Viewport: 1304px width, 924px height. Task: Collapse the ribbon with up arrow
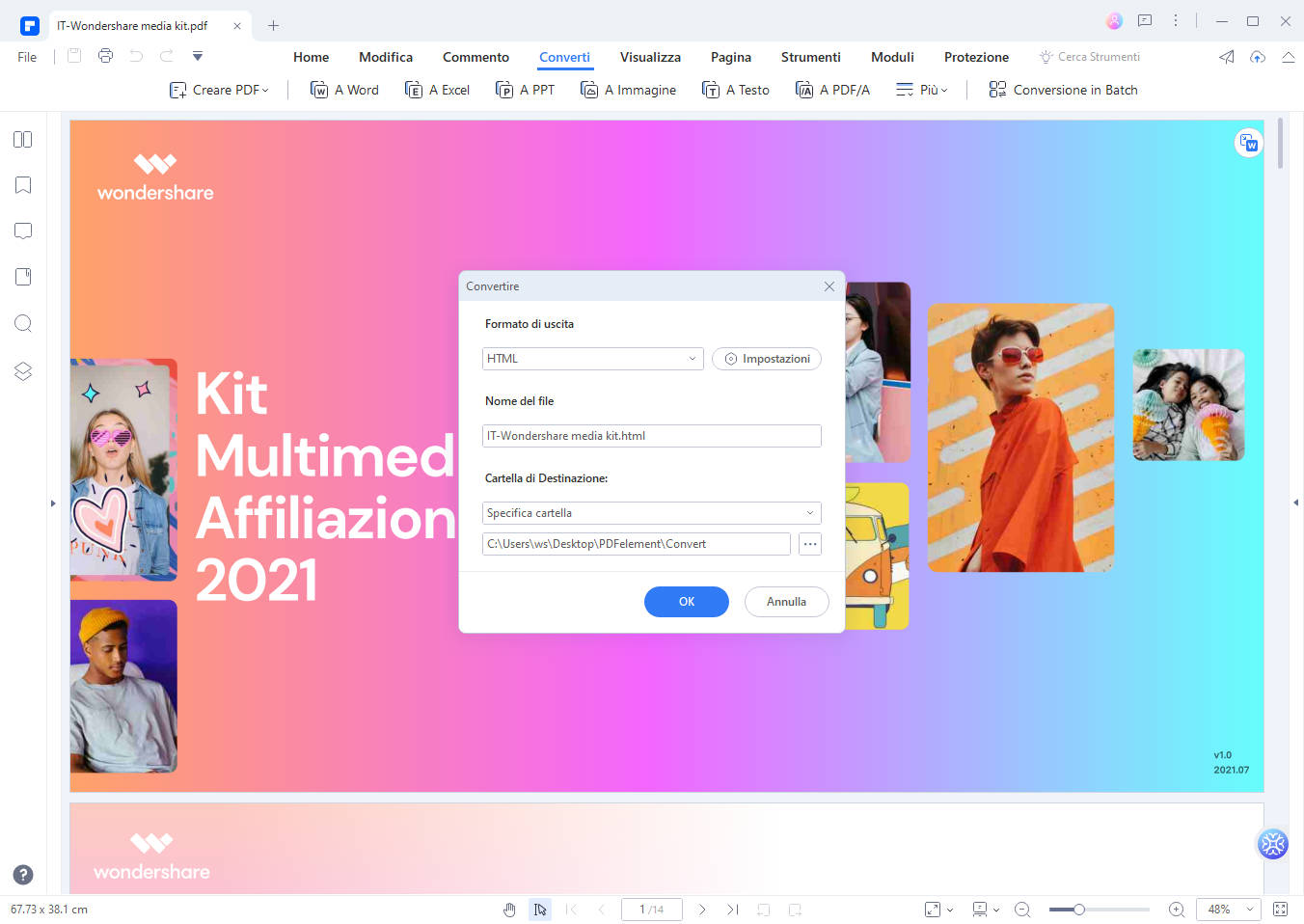(1289, 57)
